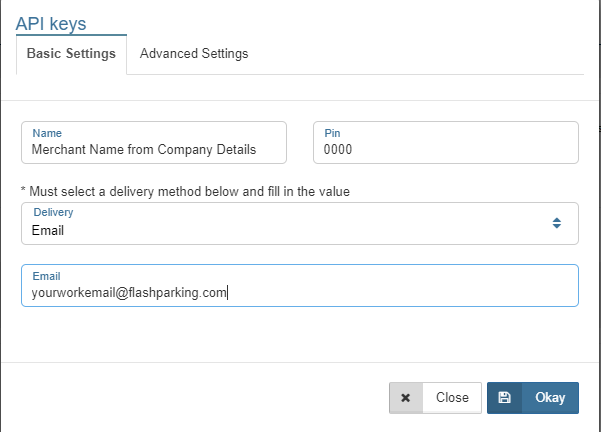The height and width of the screenshot is (432, 601).
Task: Click the Delivery up-down arrow icon
Action: click(557, 223)
